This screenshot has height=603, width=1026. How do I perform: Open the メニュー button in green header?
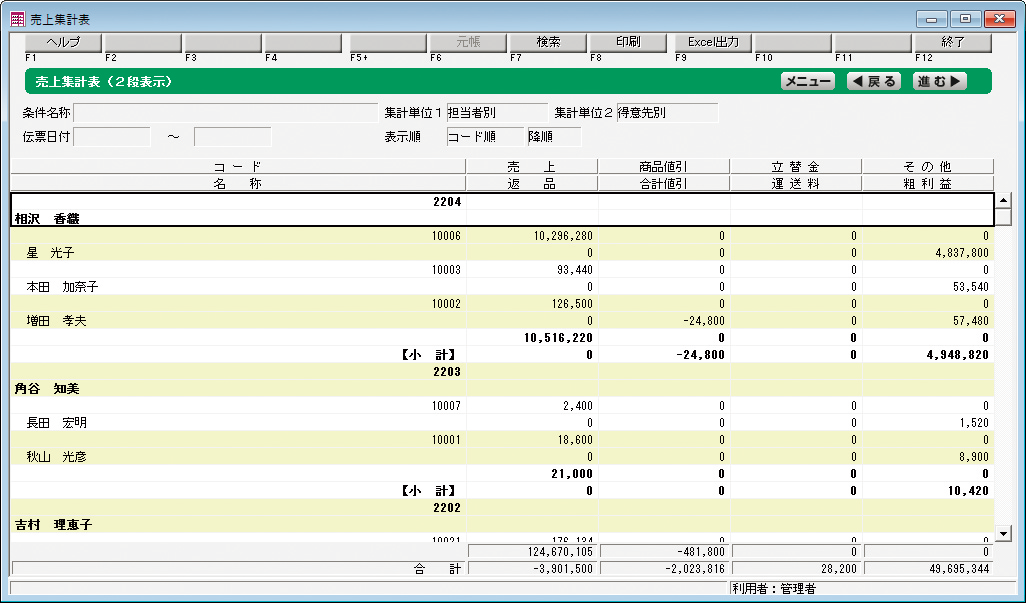807,82
